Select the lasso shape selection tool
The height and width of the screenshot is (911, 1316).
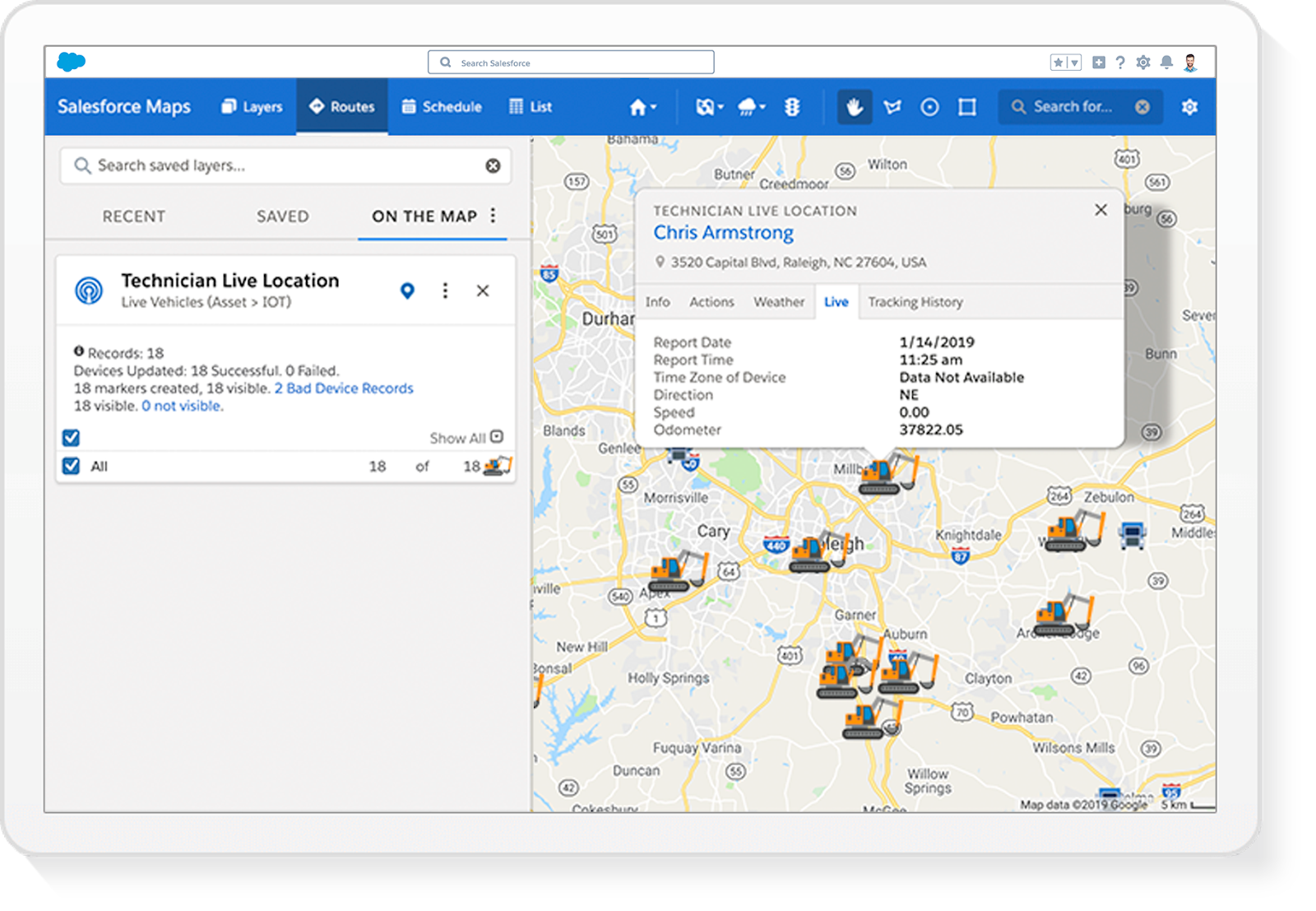coord(892,107)
